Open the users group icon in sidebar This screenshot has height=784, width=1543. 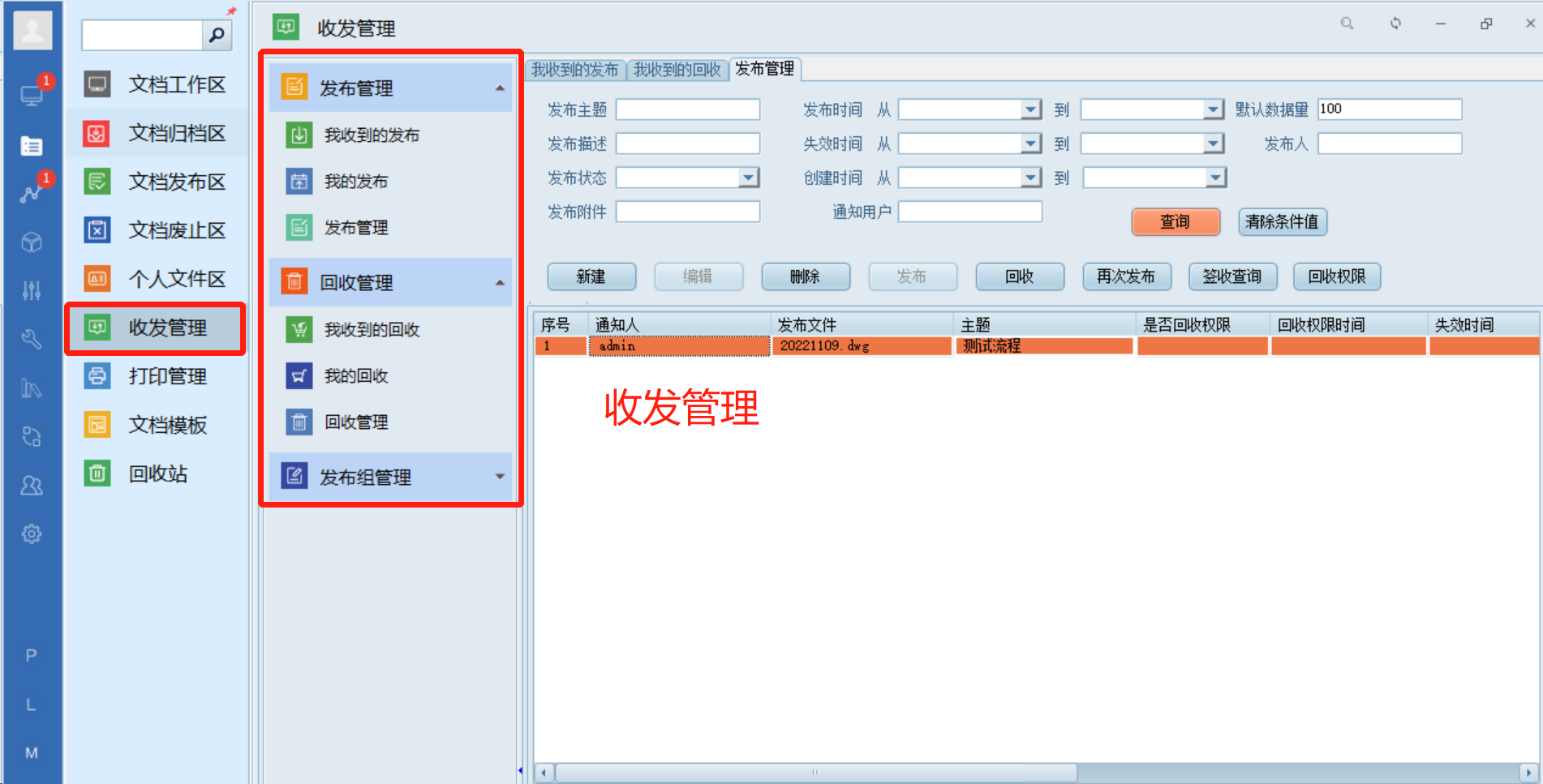32,486
